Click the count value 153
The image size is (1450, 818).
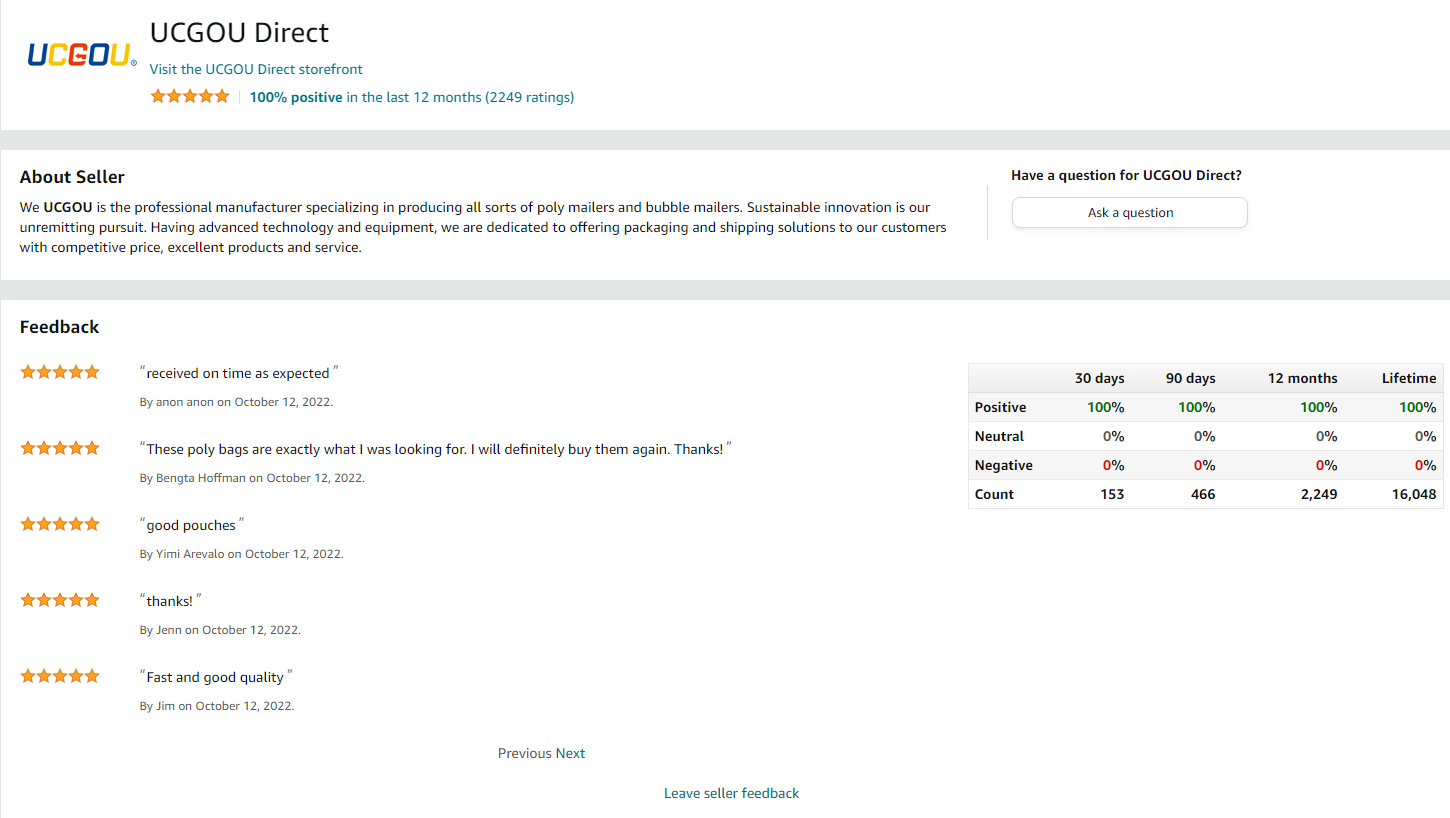pyautogui.click(x=1112, y=494)
